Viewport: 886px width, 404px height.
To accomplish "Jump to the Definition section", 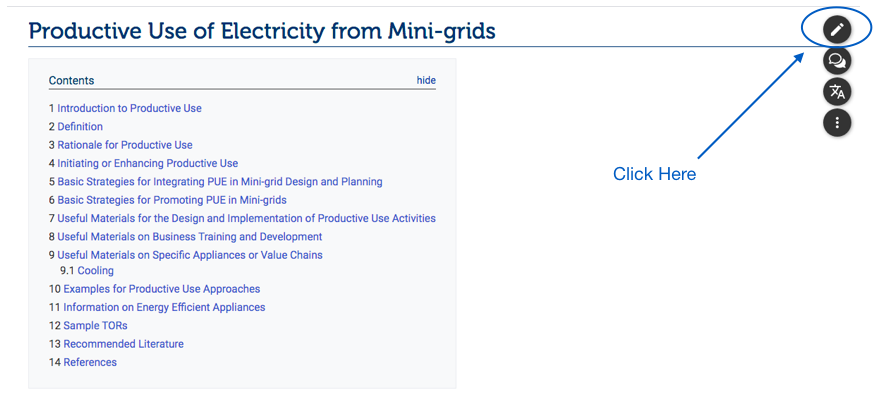I will click(x=80, y=127).
